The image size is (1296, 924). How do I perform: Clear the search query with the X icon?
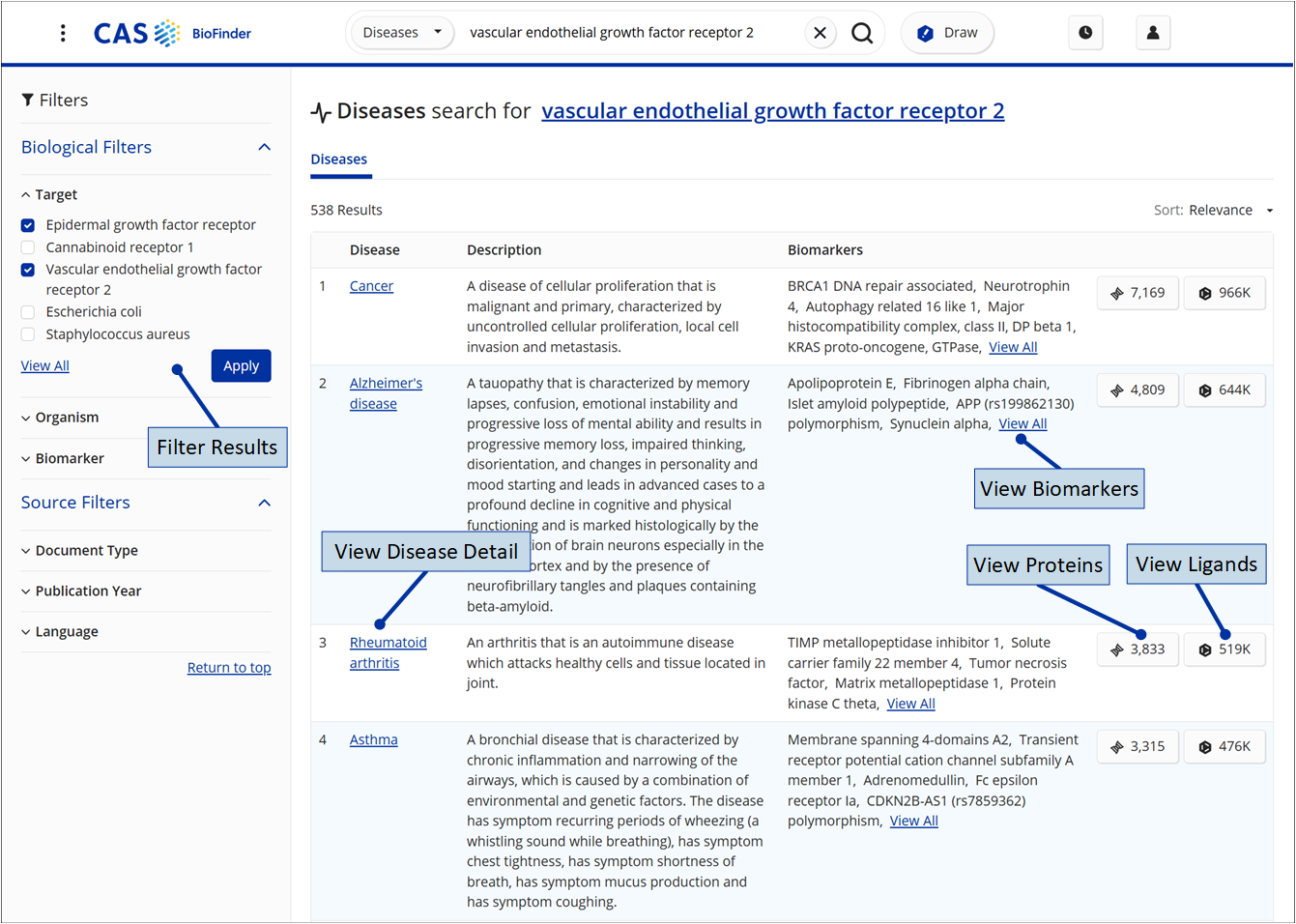coord(820,33)
